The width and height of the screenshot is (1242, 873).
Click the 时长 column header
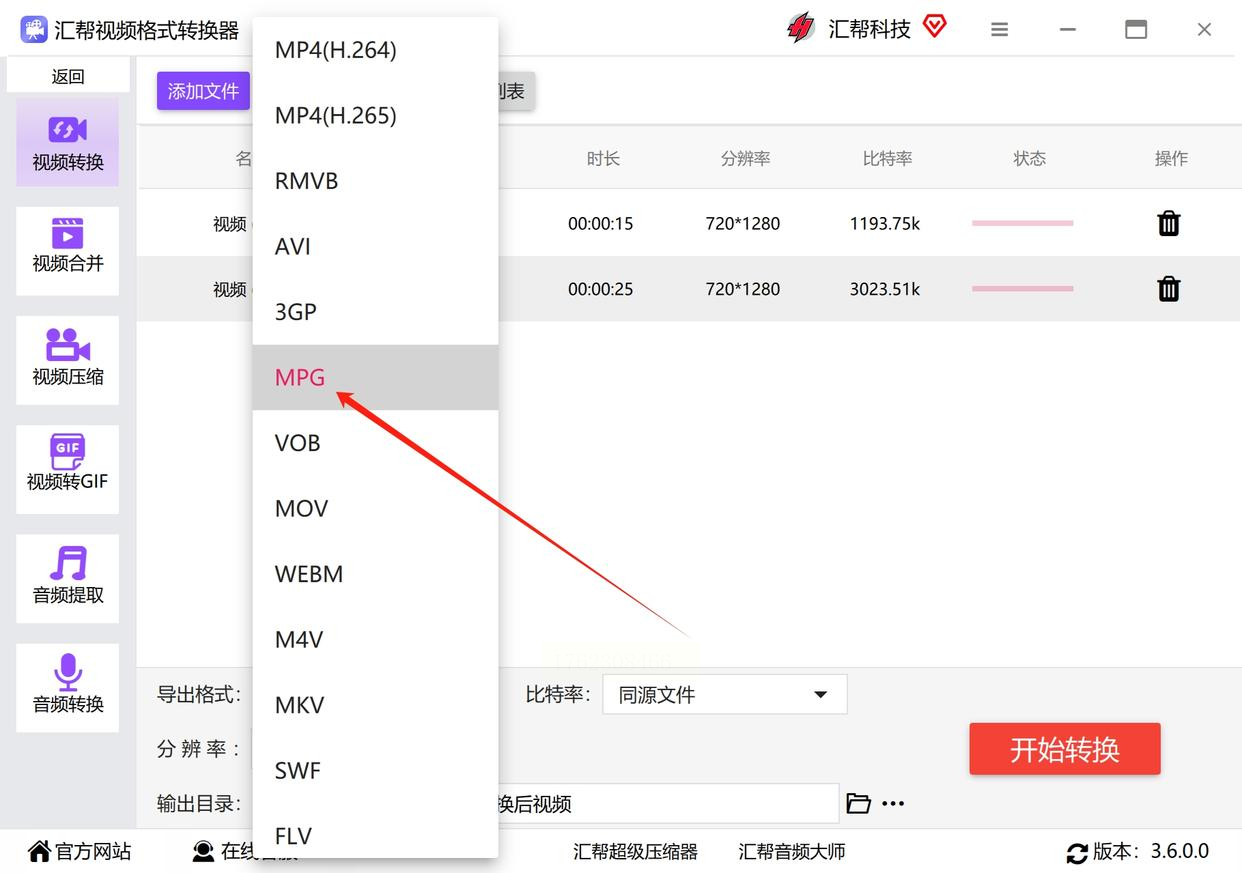[603, 158]
